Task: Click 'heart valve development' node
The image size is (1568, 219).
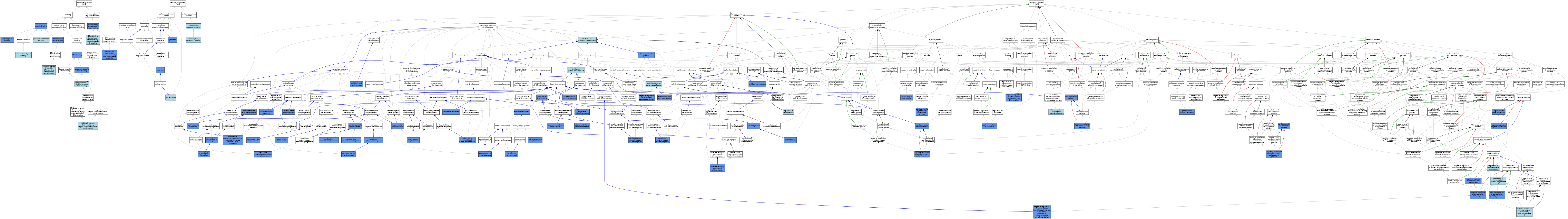Action: click(262, 98)
